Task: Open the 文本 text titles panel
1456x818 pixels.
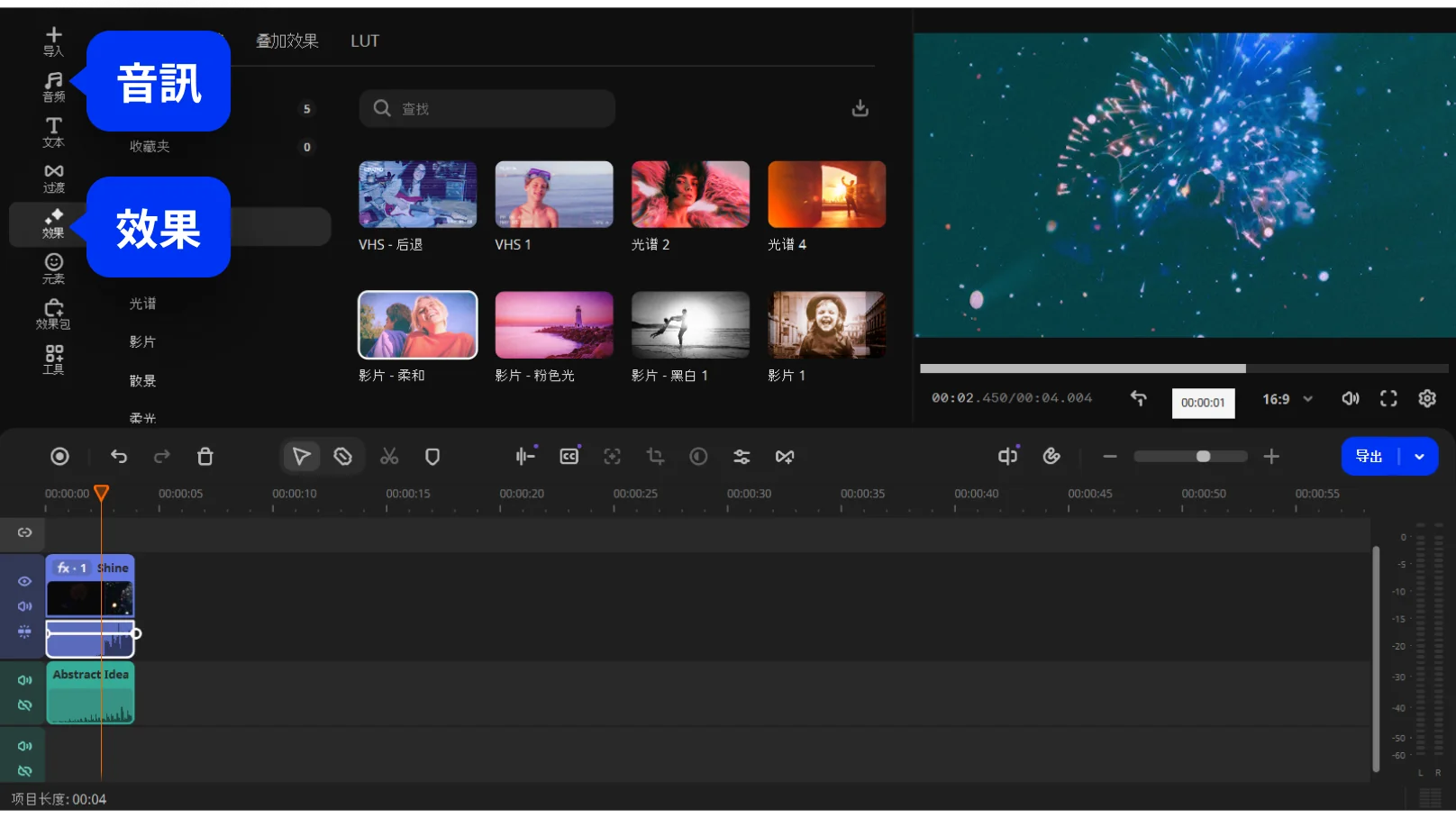Action: point(54,132)
